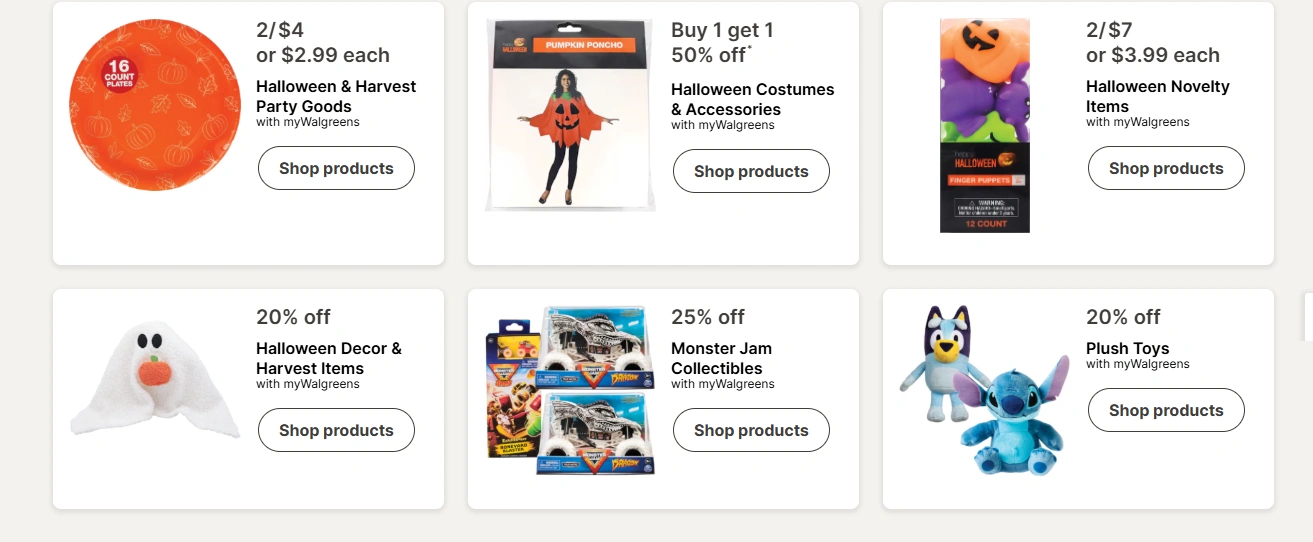
Task: Click Shop products for Monster Jam Collectibles
Action: (751, 430)
